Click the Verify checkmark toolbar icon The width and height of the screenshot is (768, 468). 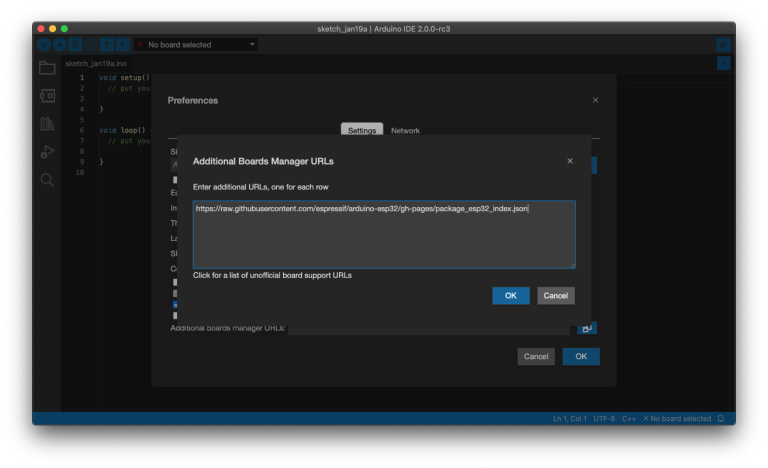click(44, 45)
